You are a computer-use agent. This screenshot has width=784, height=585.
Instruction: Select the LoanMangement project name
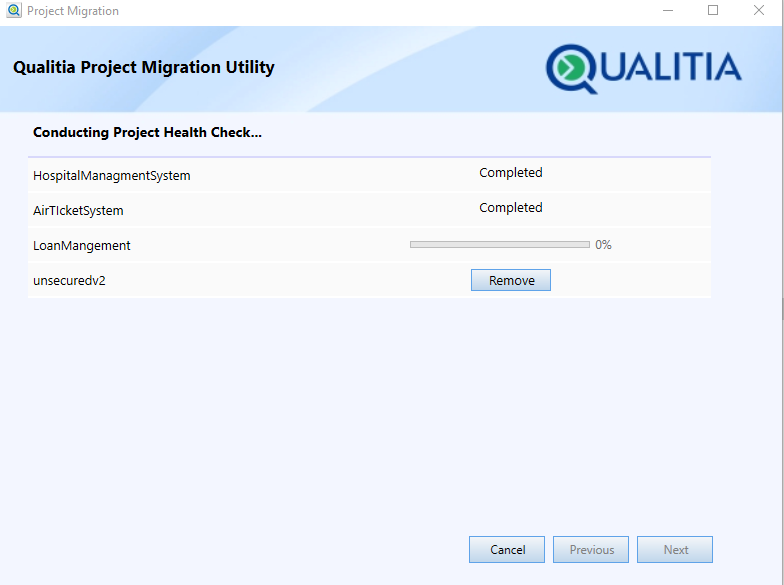click(82, 246)
